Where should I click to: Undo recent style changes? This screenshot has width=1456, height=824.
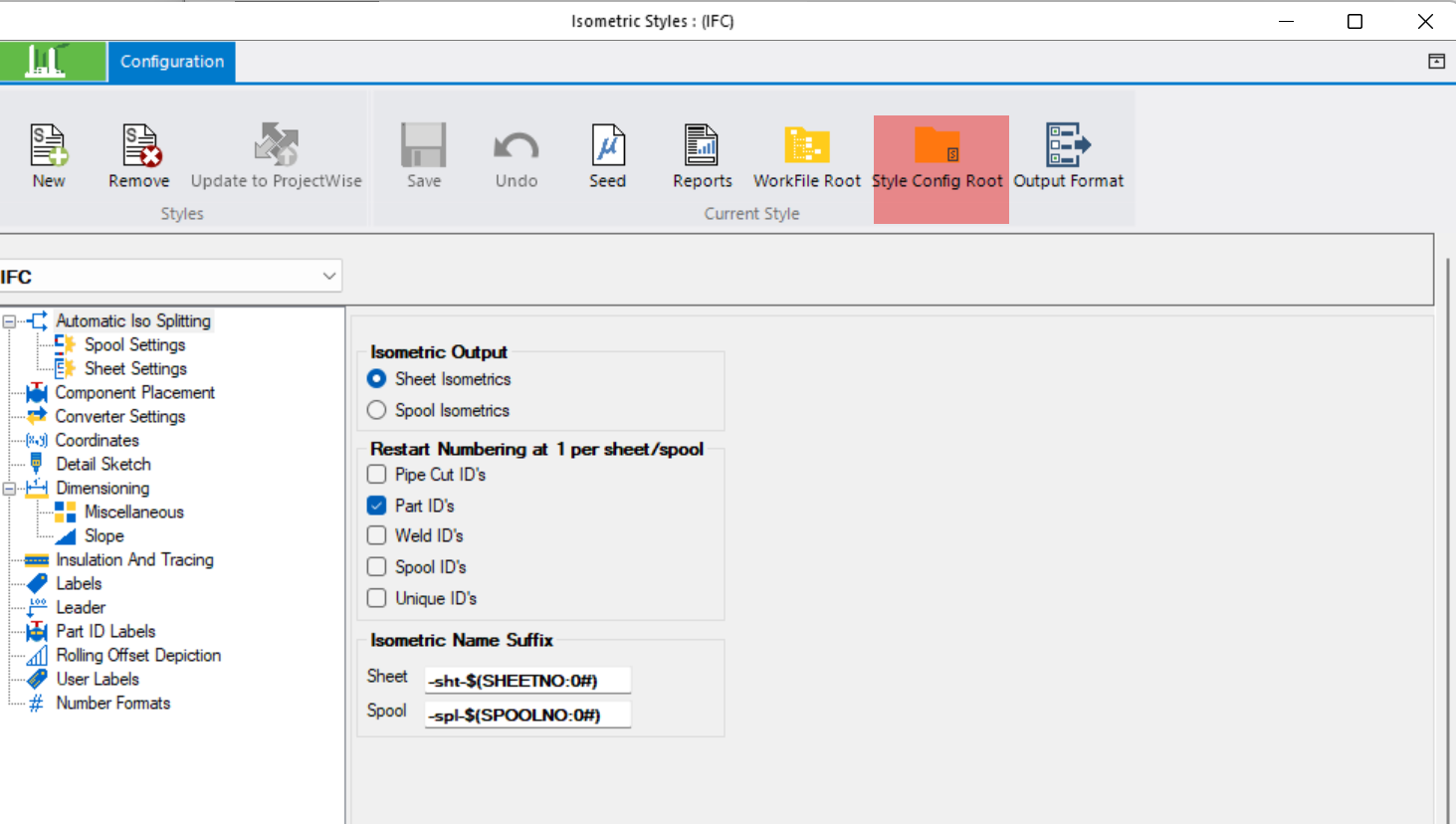tap(515, 154)
